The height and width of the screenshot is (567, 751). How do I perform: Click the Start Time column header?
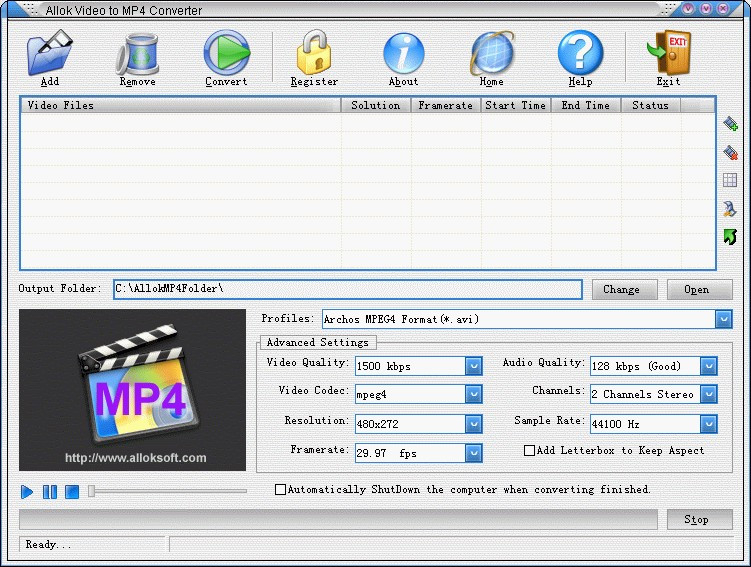(516, 105)
